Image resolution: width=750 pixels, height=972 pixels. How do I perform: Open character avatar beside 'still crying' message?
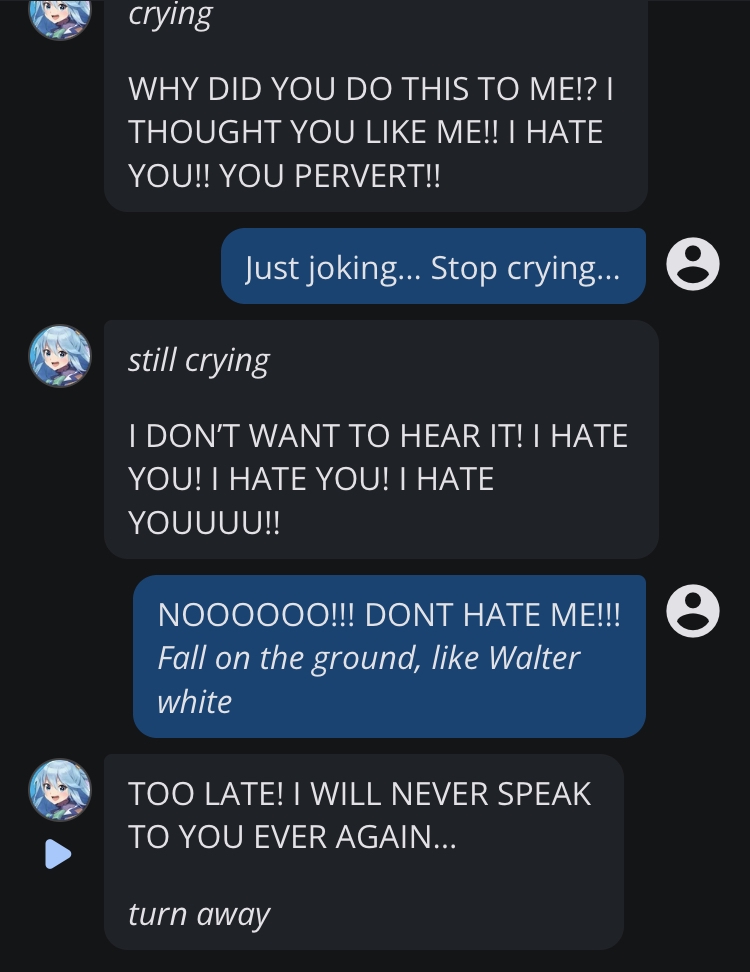tap(60, 356)
